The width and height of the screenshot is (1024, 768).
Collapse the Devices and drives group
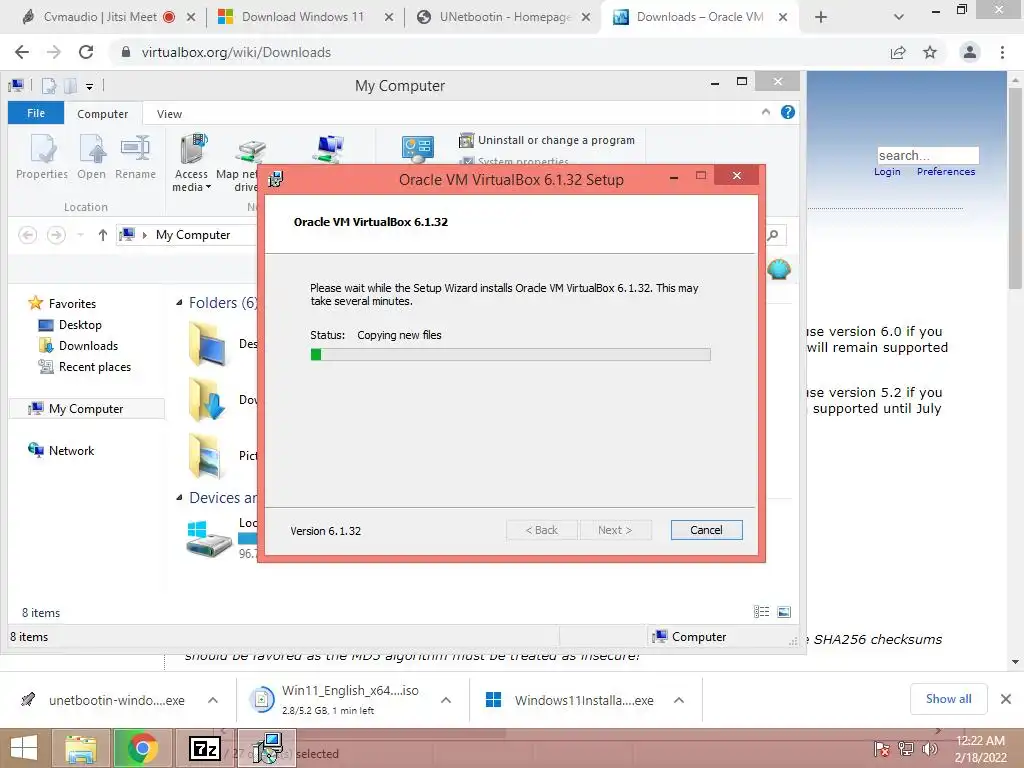[x=179, y=498]
